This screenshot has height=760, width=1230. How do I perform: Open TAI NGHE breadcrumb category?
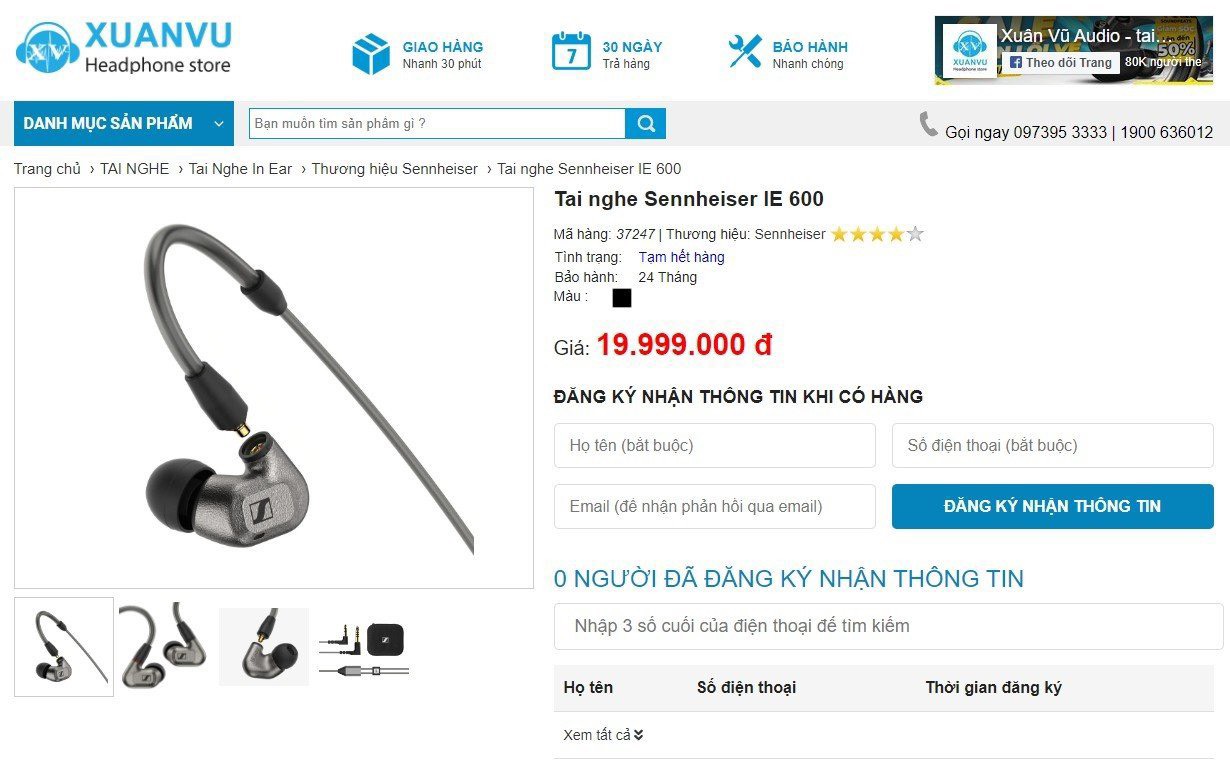point(135,169)
